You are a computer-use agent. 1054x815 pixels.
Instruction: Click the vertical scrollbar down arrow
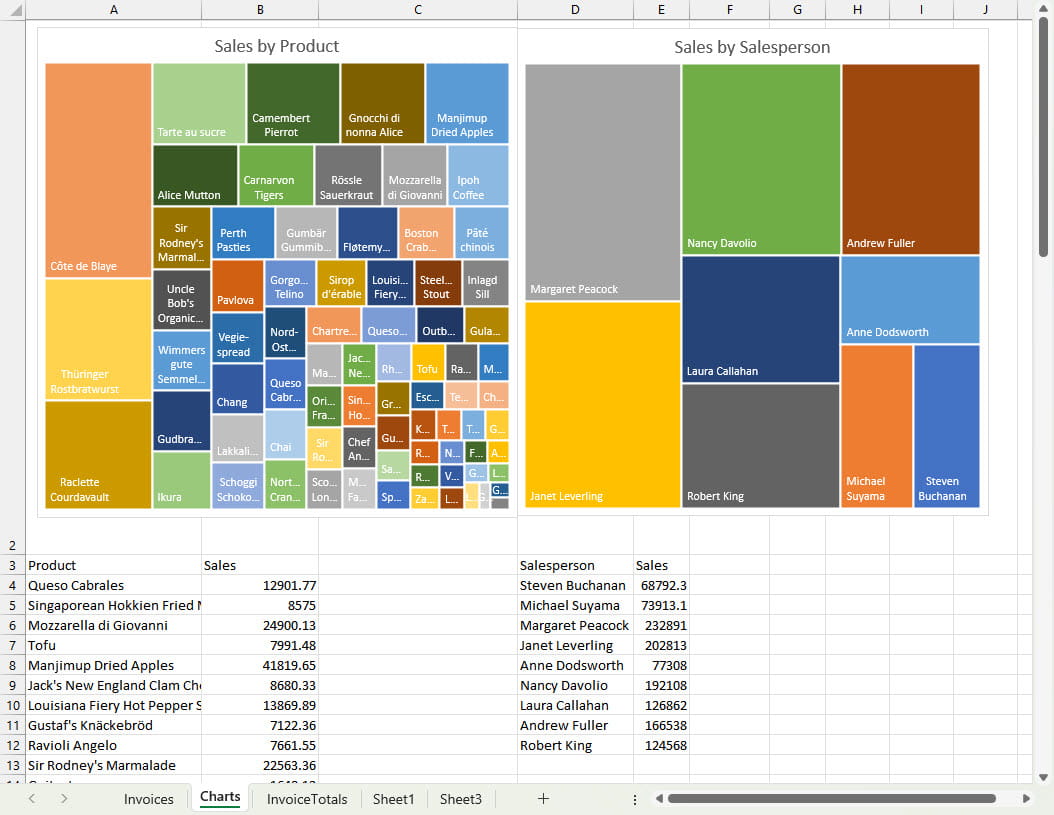[x=1044, y=777]
